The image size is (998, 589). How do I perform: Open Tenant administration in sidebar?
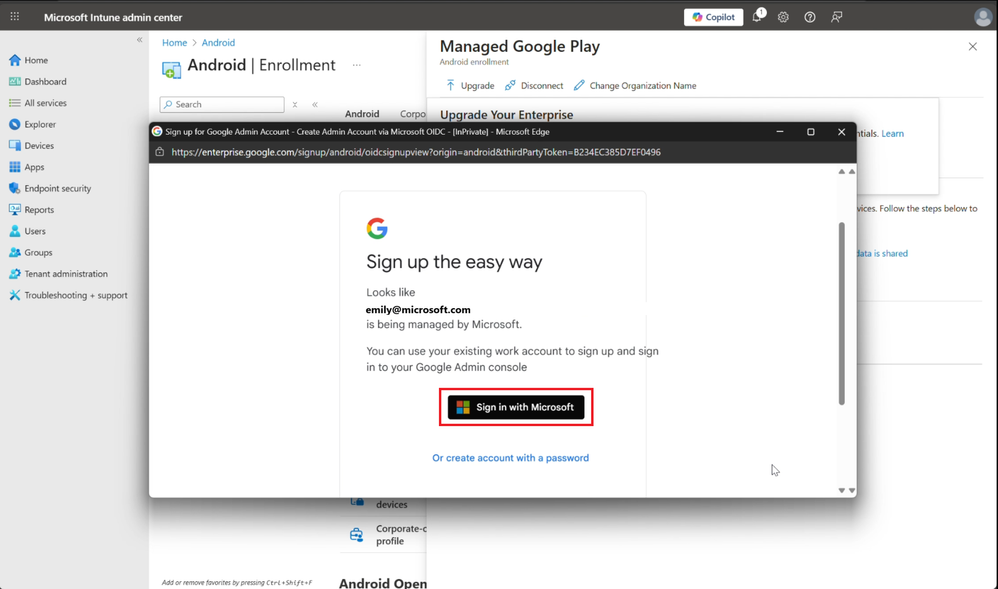(x=58, y=274)
